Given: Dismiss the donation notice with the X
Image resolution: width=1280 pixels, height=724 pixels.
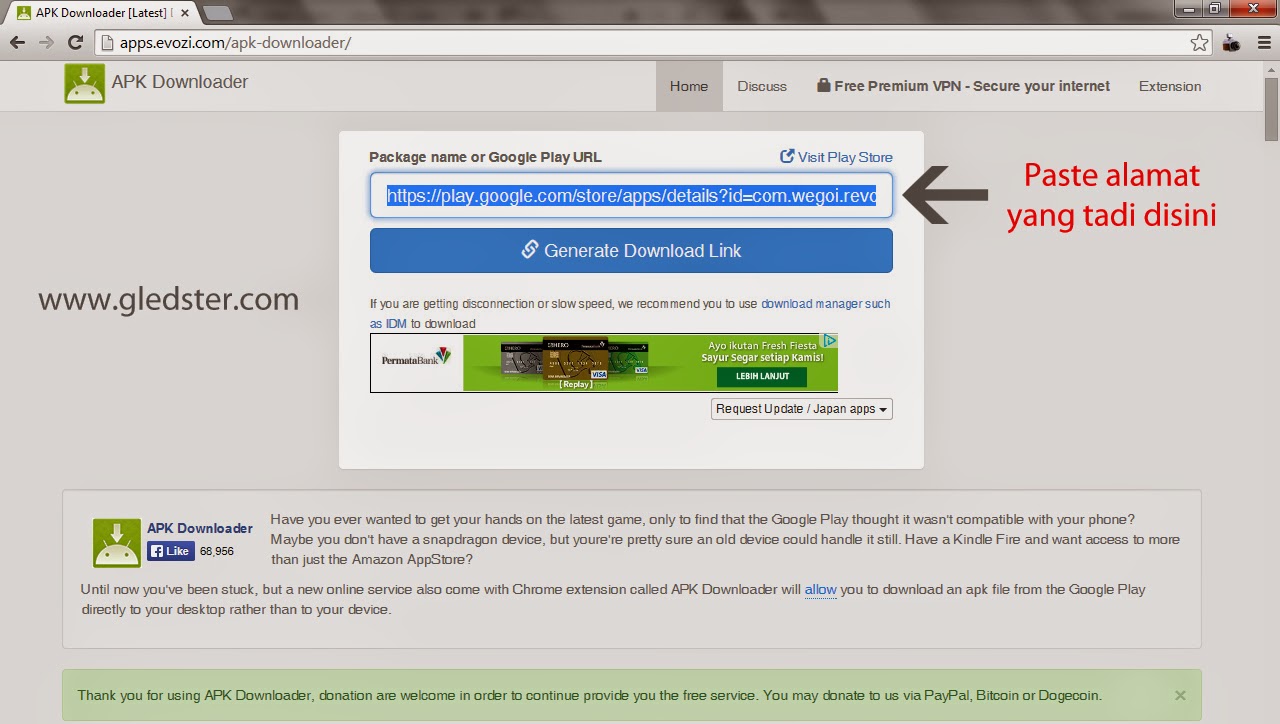Looking at the screenshot, I should 1180,695.
